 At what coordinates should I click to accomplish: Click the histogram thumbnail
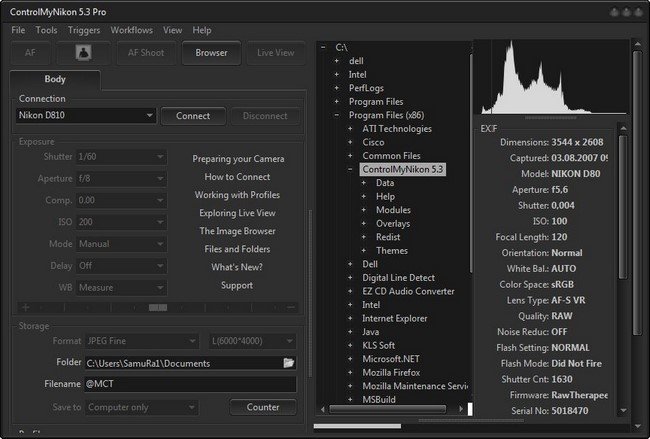[x=553, y=77]
